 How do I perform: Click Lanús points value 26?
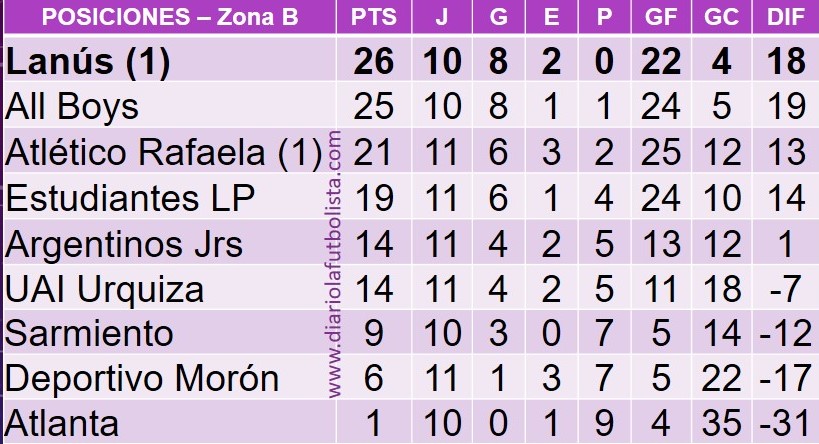[x=373, y=61]
